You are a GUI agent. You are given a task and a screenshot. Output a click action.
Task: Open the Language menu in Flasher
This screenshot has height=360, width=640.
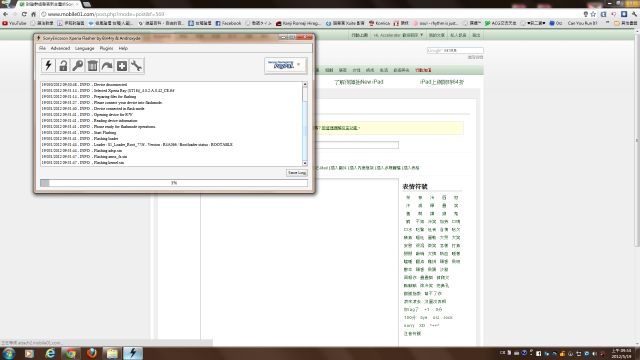pyautogui.click(x=84, y=48)
